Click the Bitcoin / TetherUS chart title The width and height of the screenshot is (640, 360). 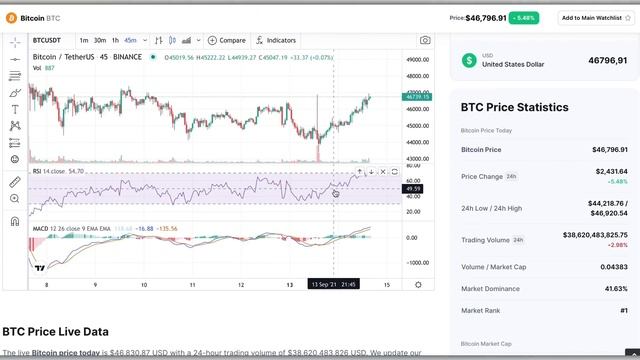[x=87, y=57]
